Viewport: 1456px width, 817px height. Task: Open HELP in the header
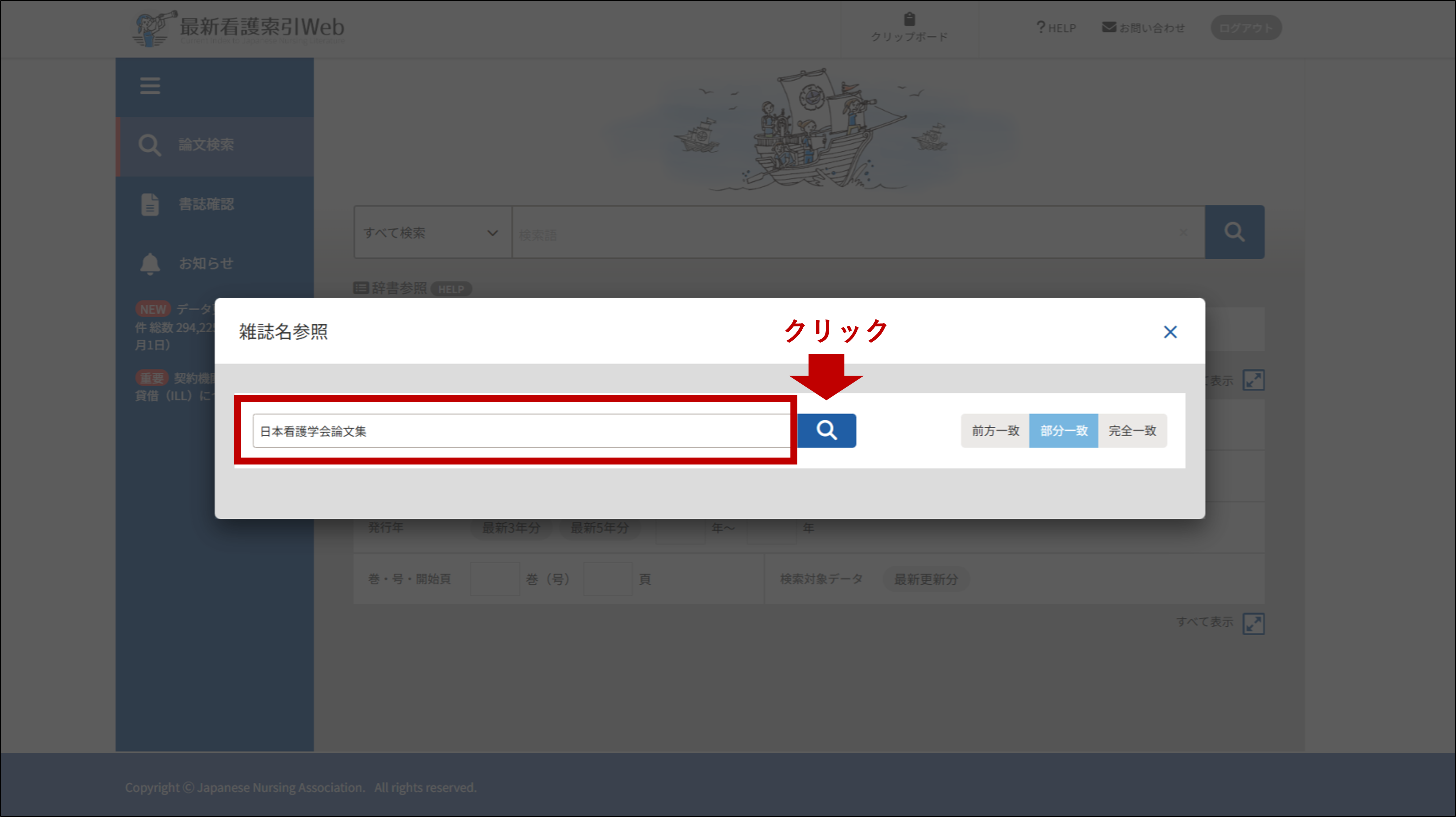coord(1056,28)
